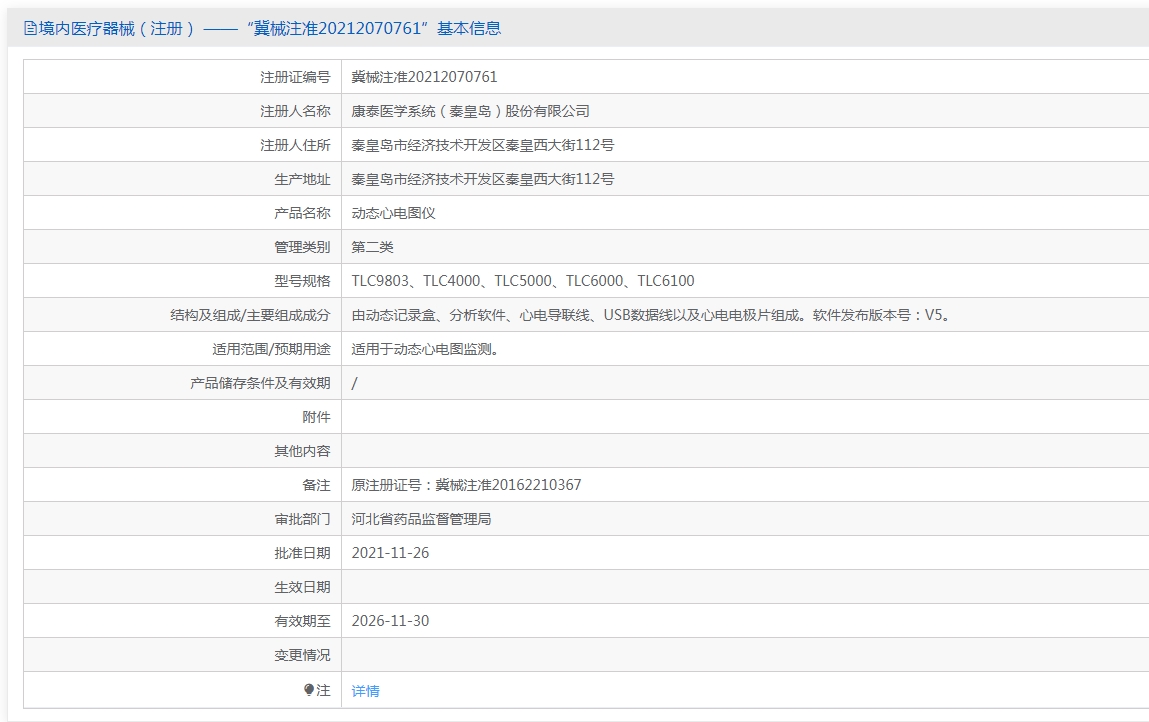
Task: Click the 产品储存条件及有效期 label
Action: [260, 383]
